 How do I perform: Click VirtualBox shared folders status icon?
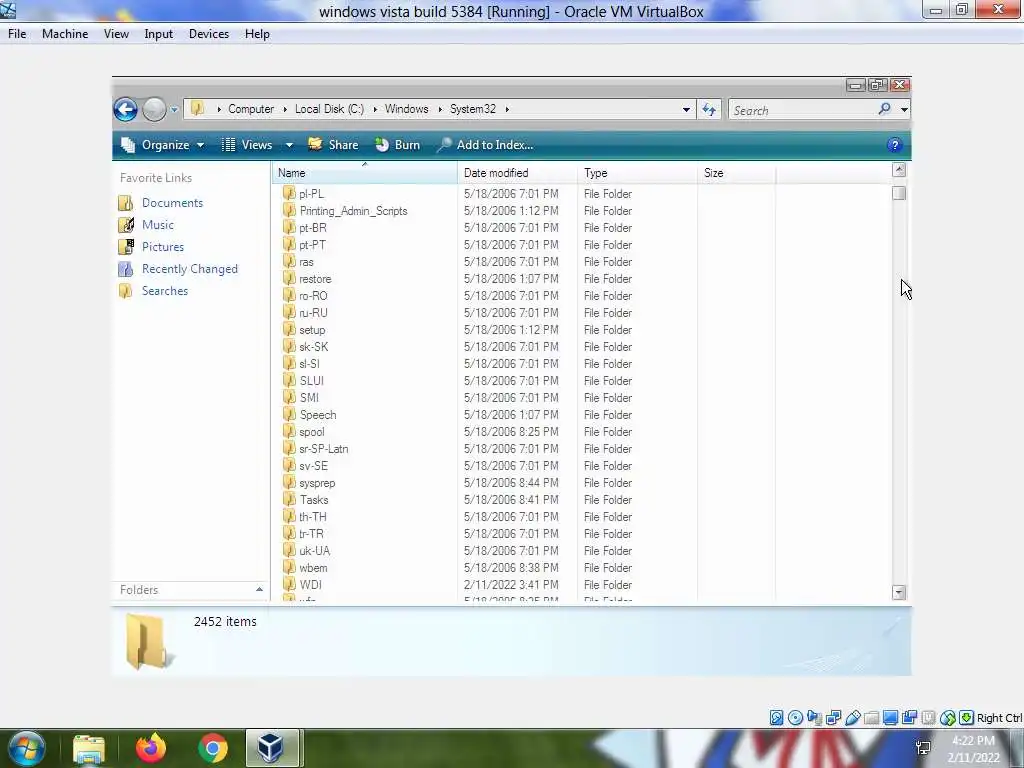click(x=871, y=718)
